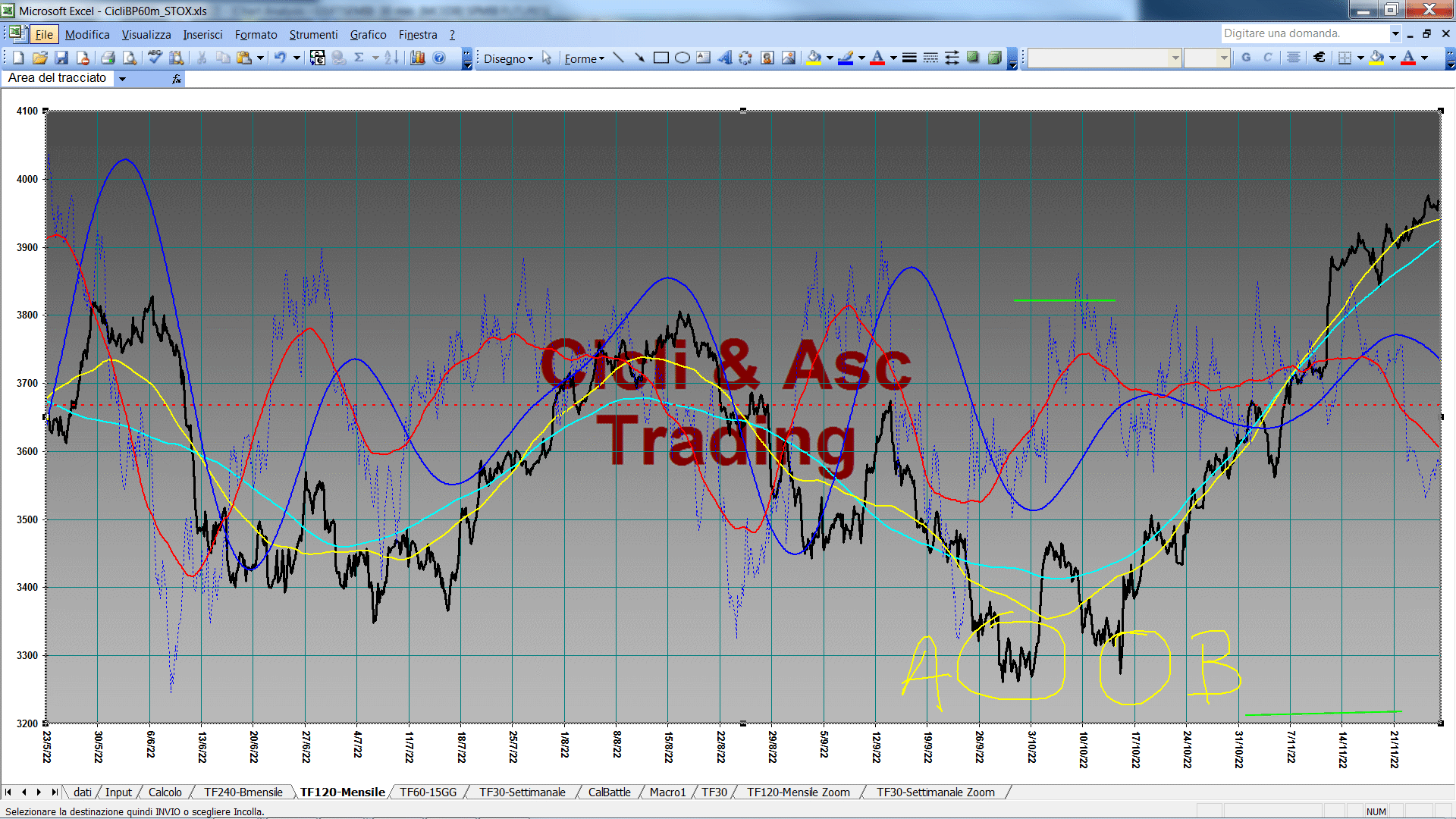
Task: Expand the help question history dropdown
Action: (1395, 33)
